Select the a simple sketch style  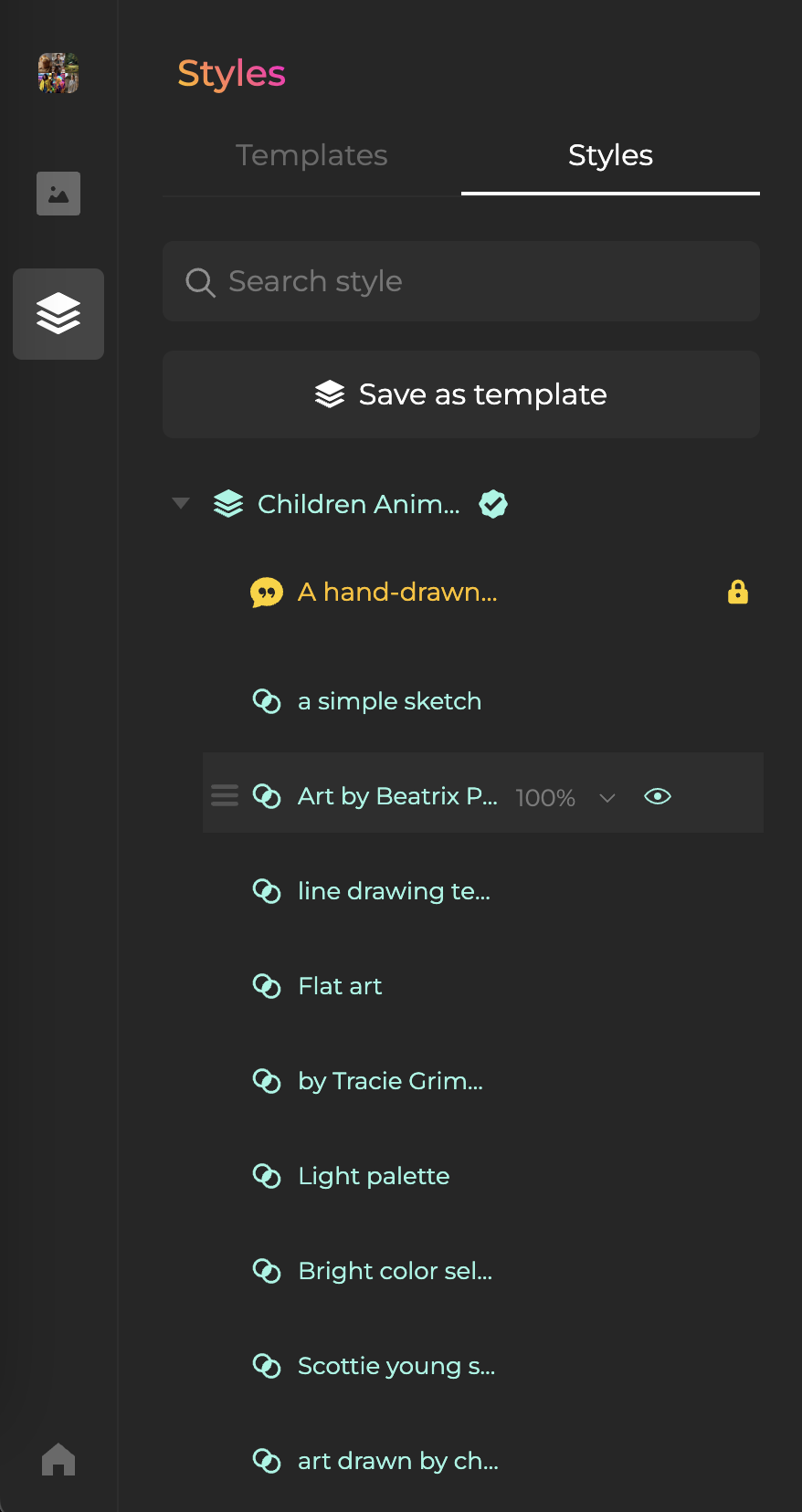coord(389,701)
